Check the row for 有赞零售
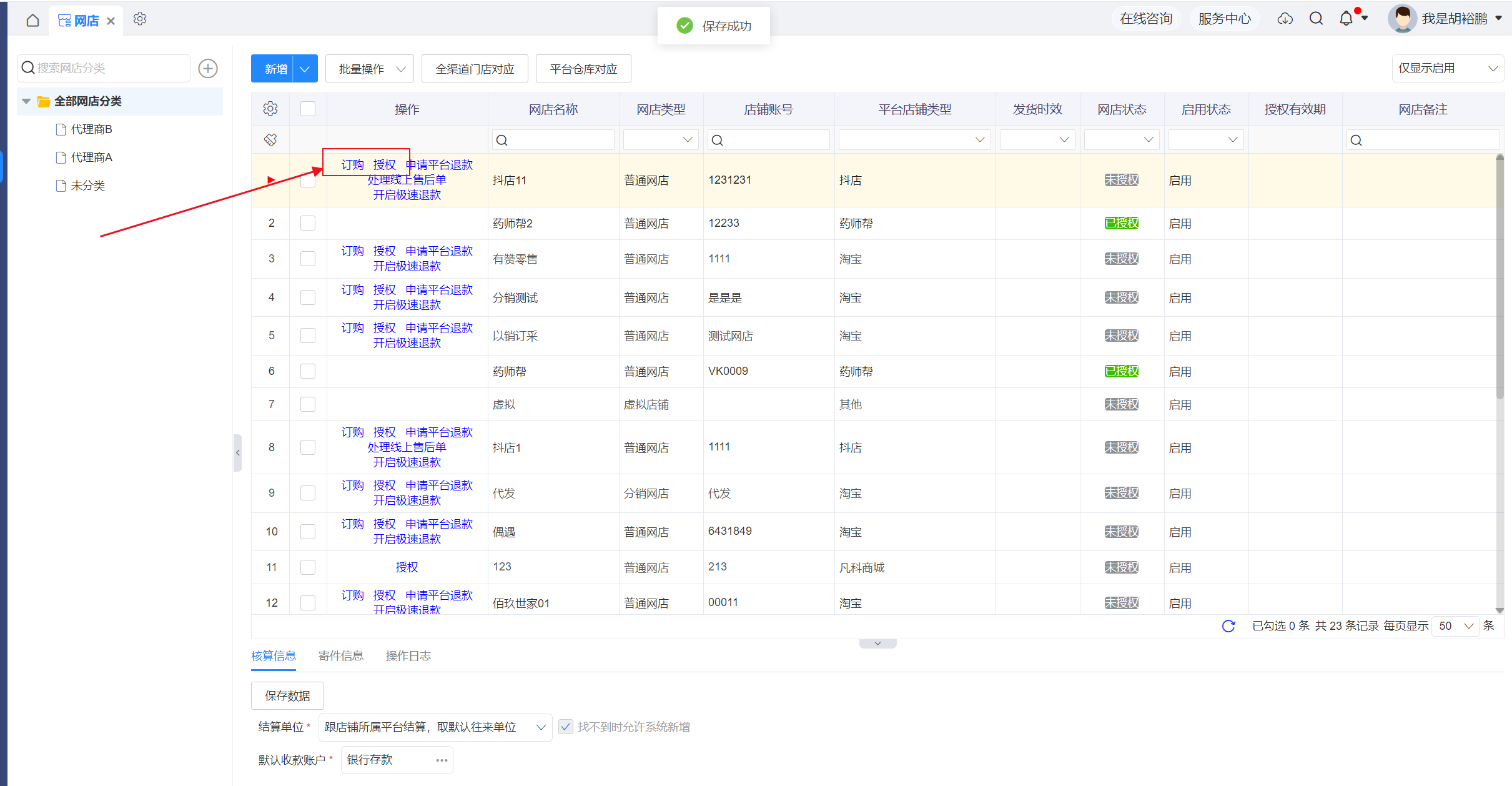This screenshot has height=786, width=1512. click(x=308, y=259)
